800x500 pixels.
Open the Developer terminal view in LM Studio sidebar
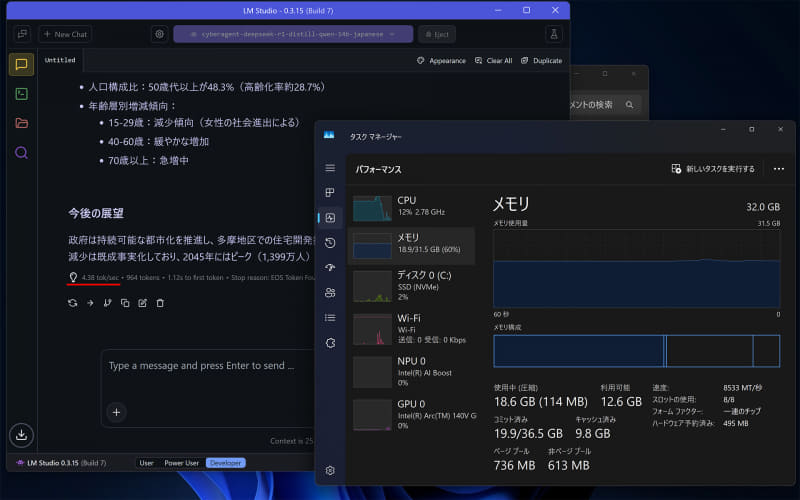point(21,94)
